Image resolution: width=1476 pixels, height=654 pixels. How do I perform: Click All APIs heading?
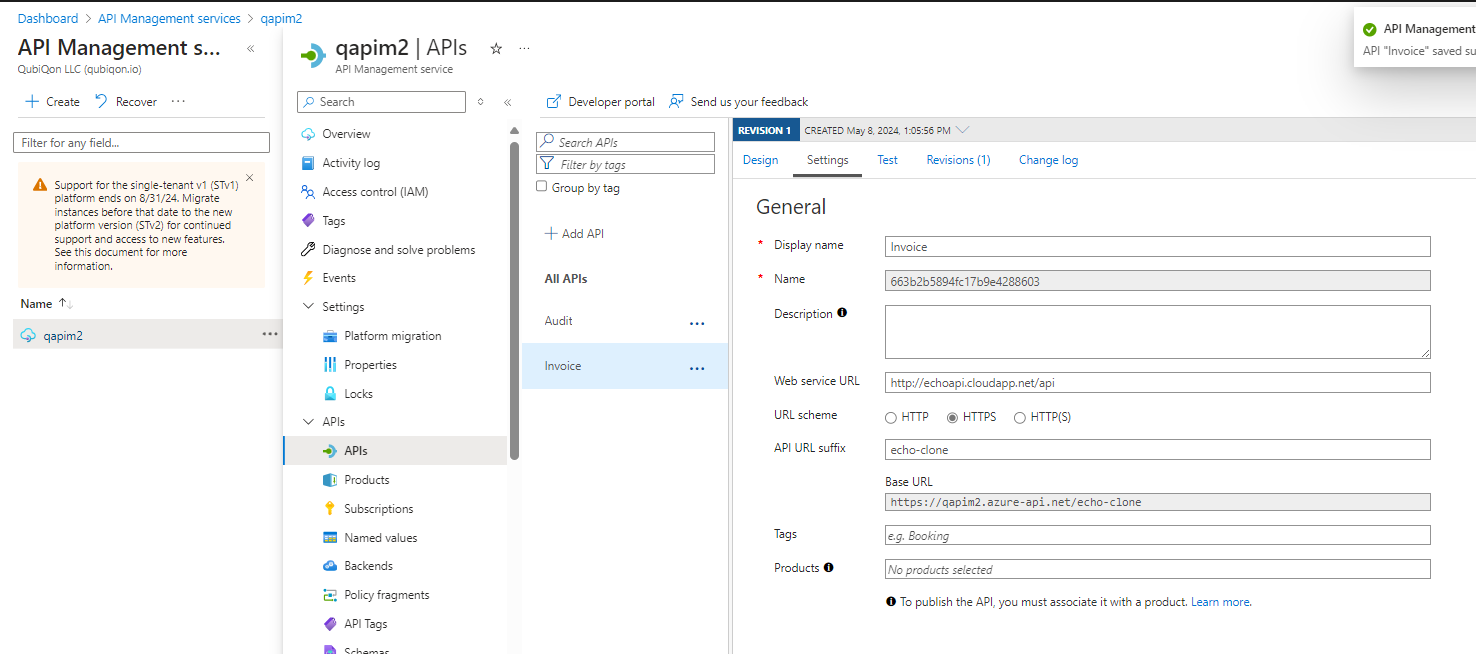coord(565,279)
